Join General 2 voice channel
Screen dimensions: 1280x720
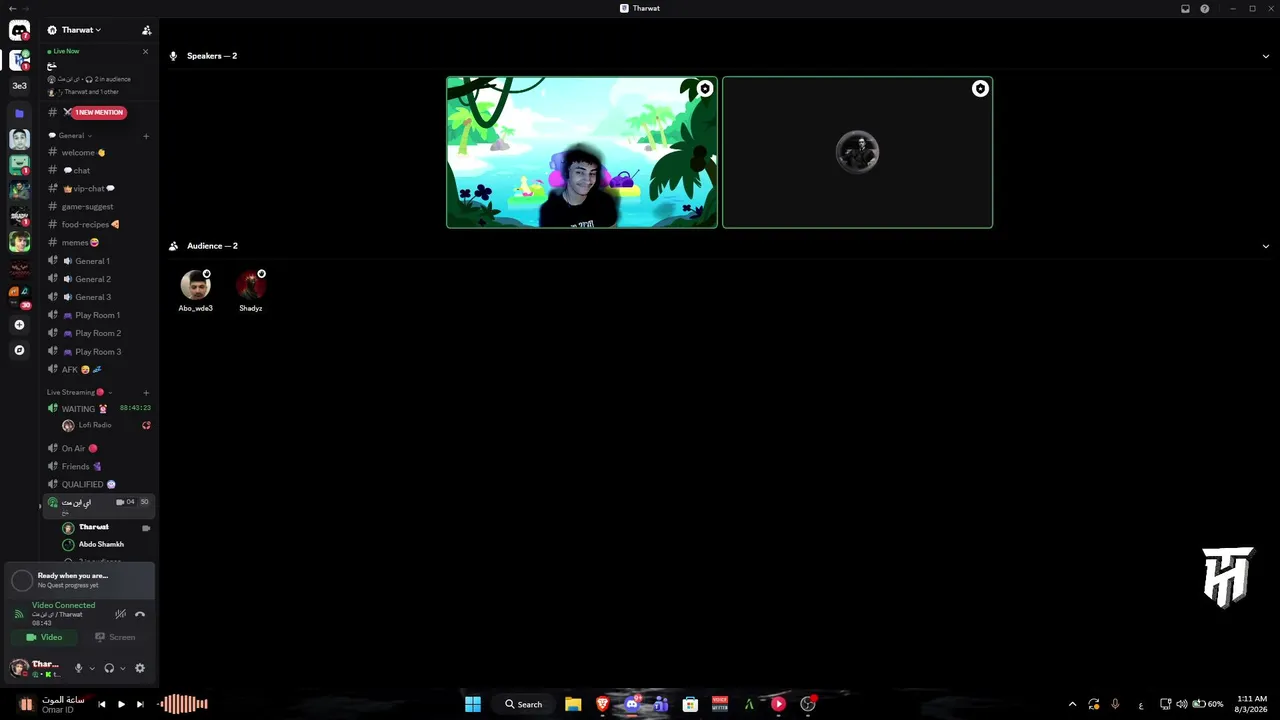click(98, 279)
